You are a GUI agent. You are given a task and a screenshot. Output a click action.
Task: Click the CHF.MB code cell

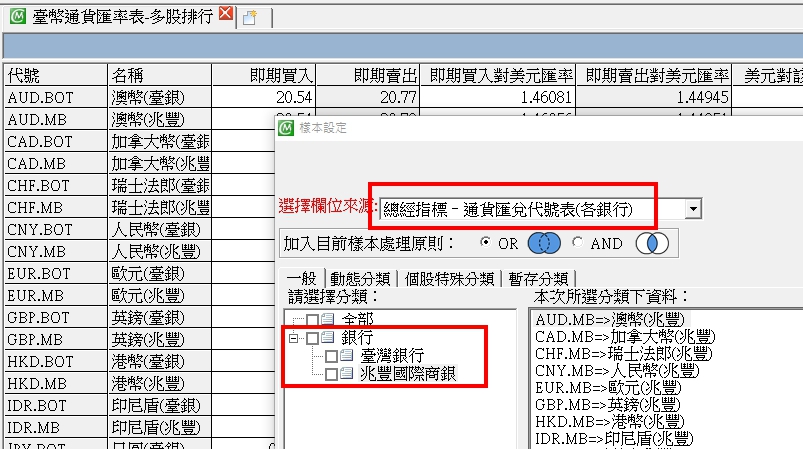pyautogui.click(x=55, y=207)
